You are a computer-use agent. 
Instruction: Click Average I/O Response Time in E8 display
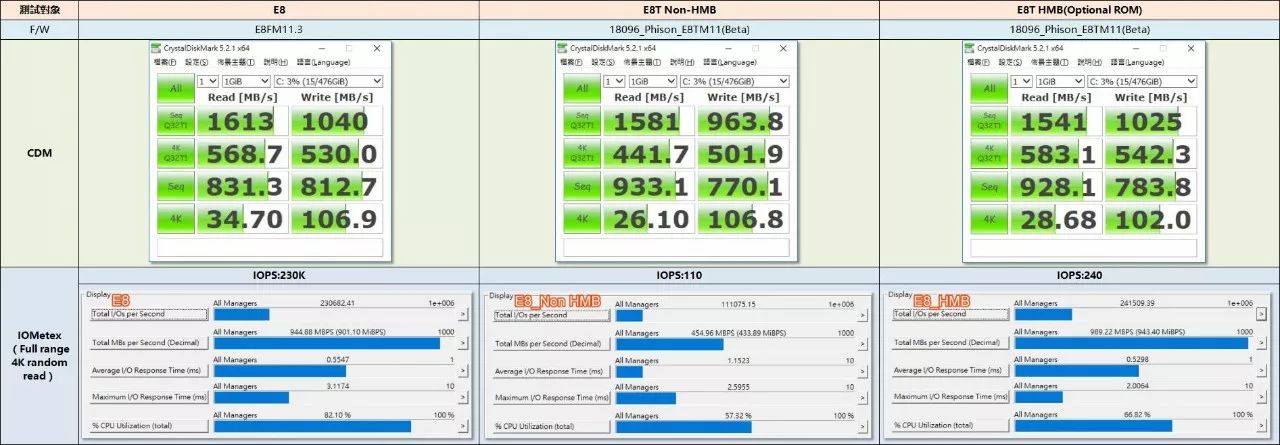(148, 371)
